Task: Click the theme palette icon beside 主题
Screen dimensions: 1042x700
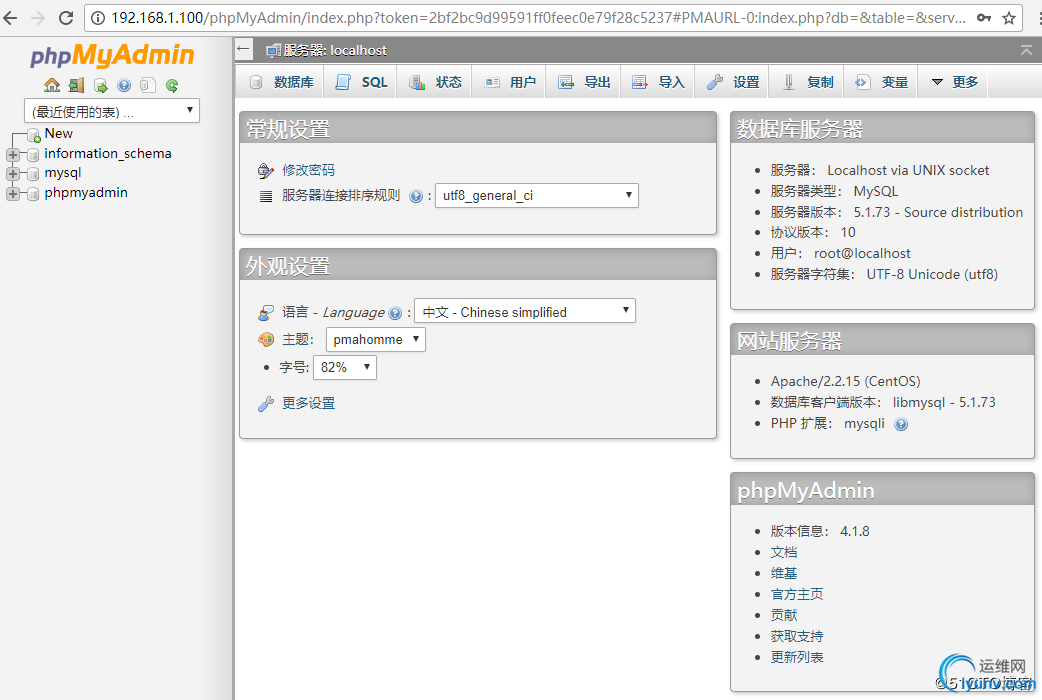Action: click(x=266, y=340)
